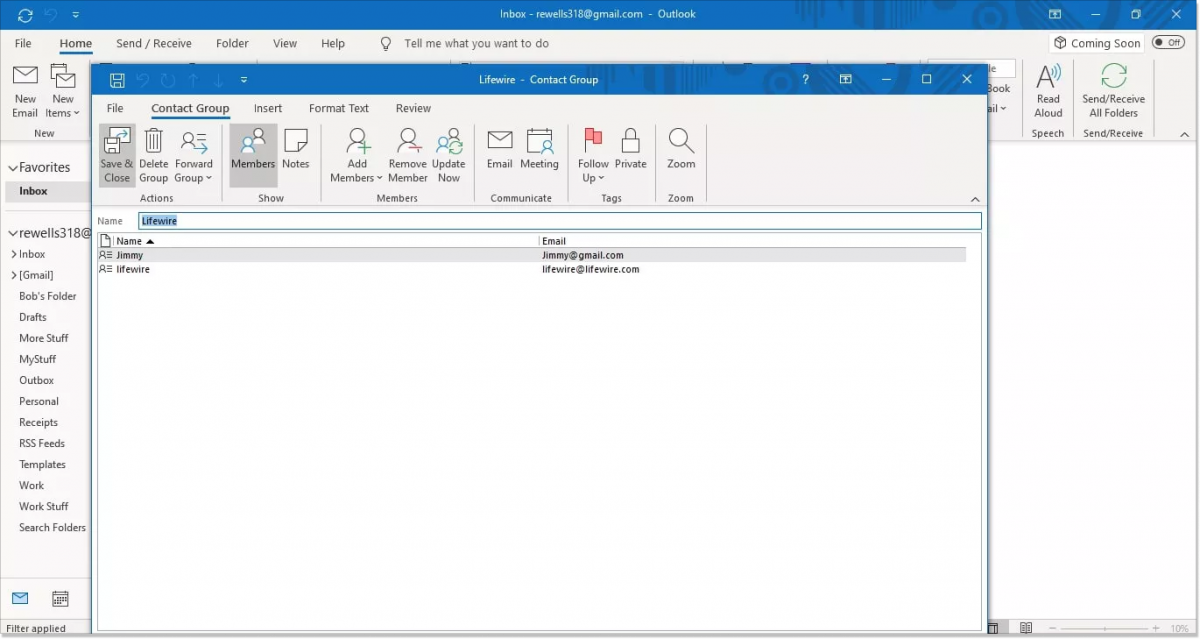Open the Follow Up dropdown
This screenshot has width=1200, height=639.
tap(593, 153)
